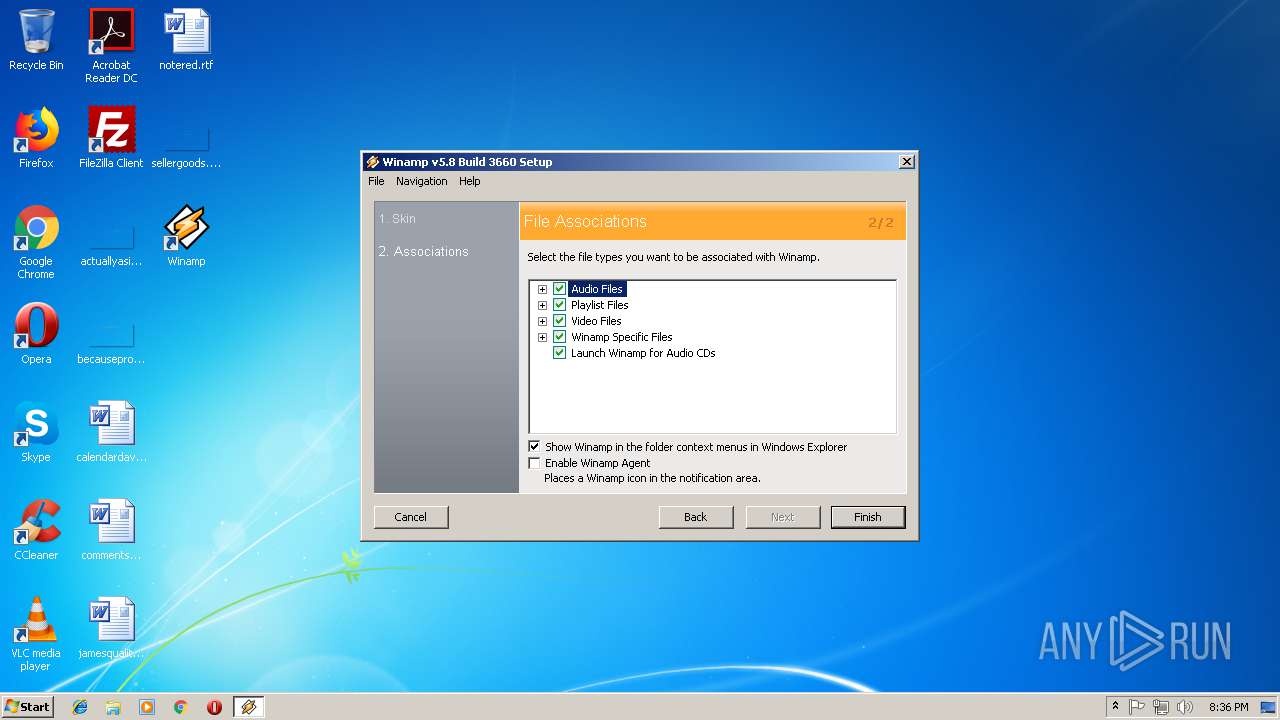This screenshot has height=720, width=1280.
Task: Uncheck the Audio Files checkbox
Action: tap(559, 289)
